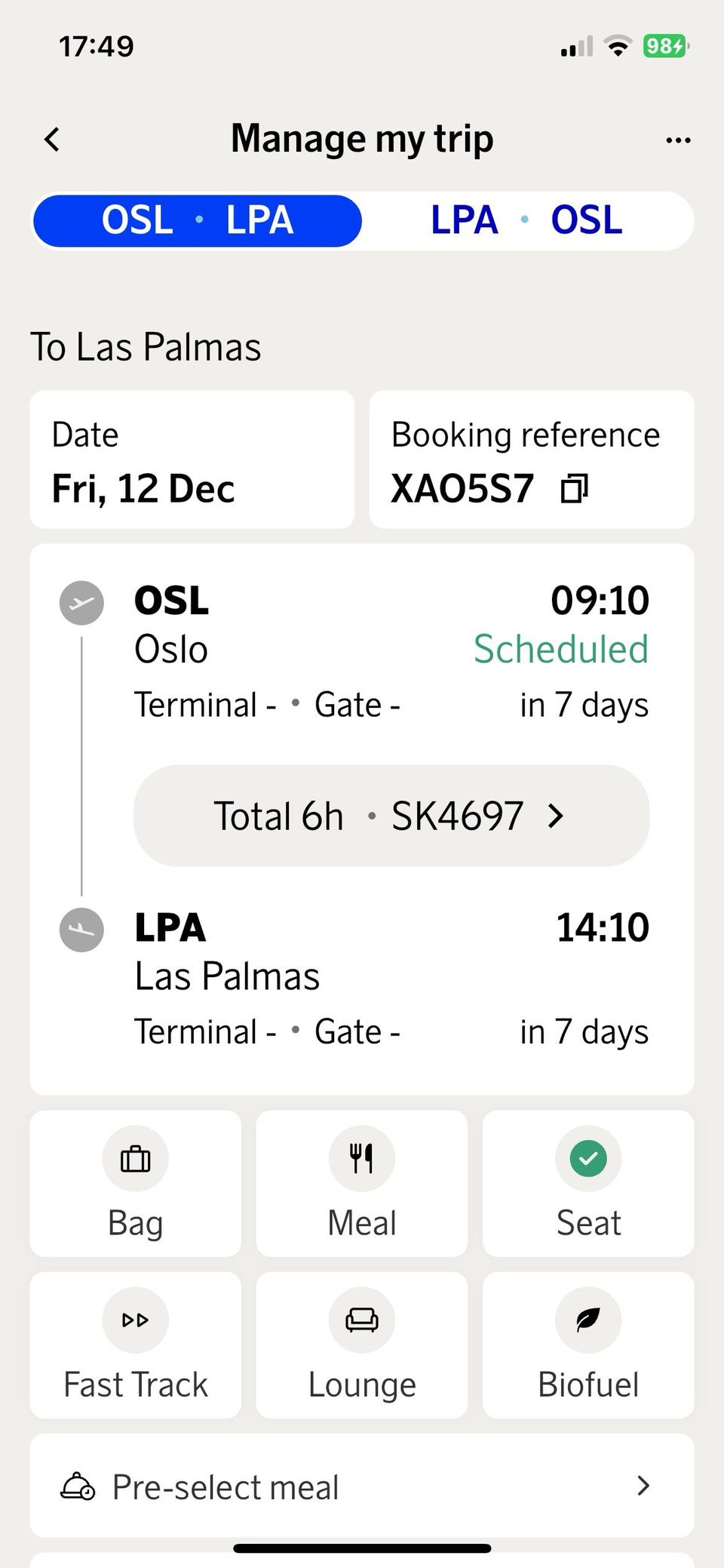Switch to the LPA · OSL return segment
Viewport: 724px width, 1568px height.
[526, 220]
